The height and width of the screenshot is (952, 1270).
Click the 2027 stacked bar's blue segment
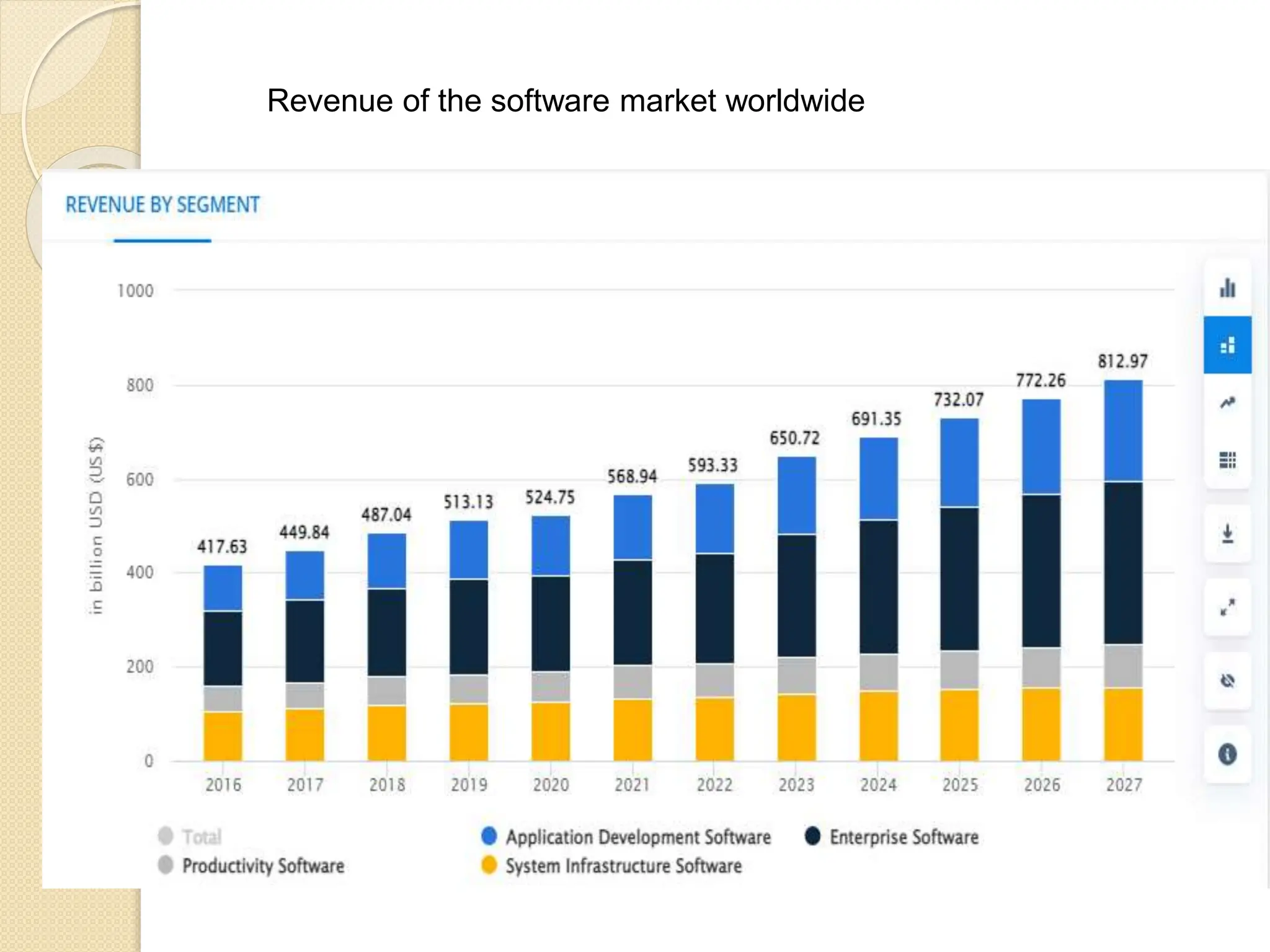[1123, 431]
